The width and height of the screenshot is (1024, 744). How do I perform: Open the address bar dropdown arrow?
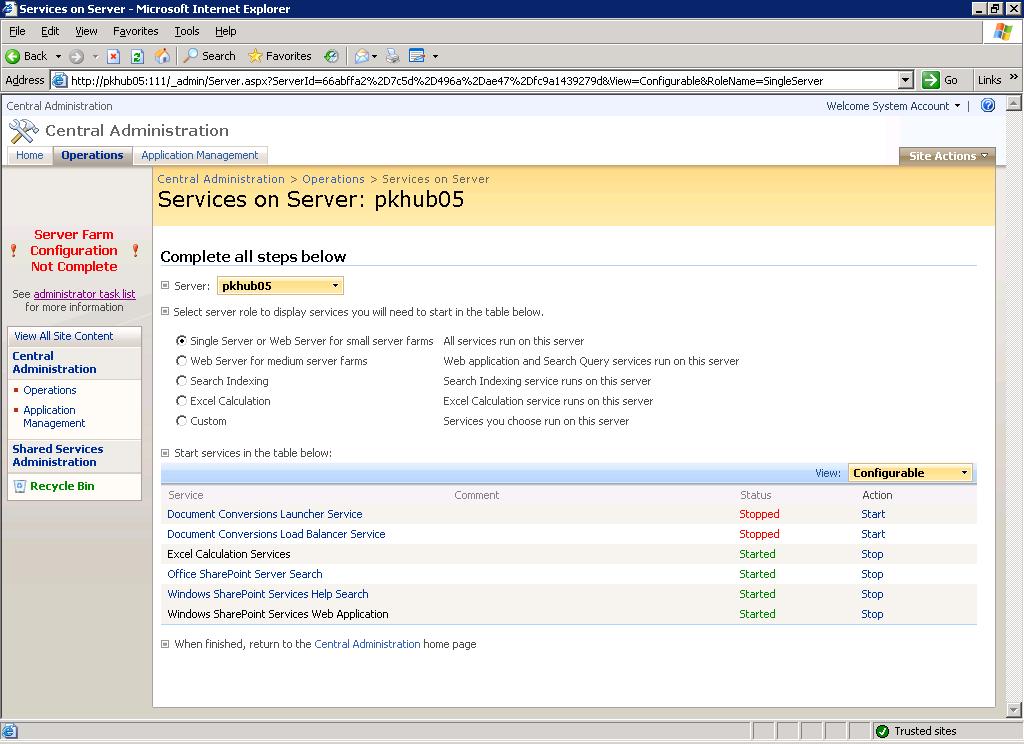point(905,80)
